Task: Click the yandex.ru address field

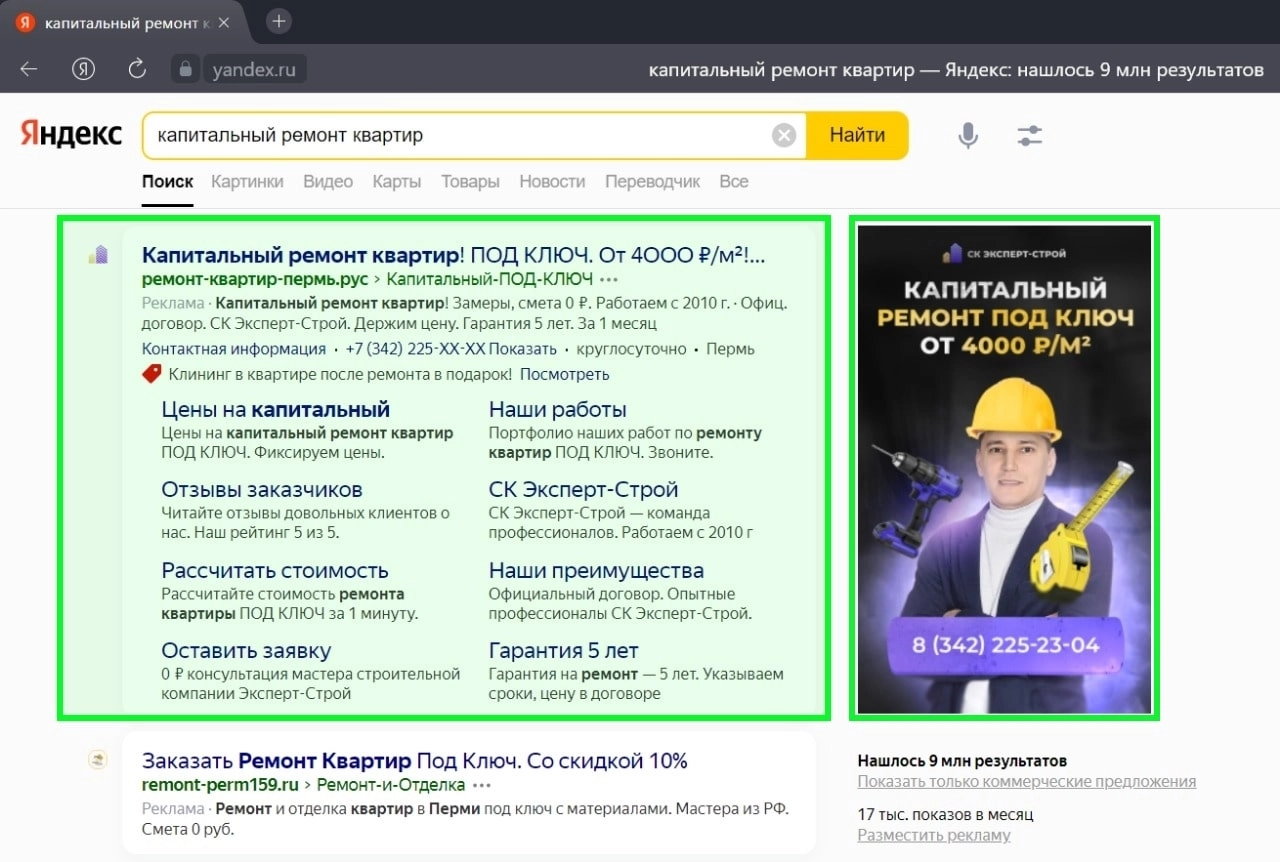Action: click(x=254, y=70)
